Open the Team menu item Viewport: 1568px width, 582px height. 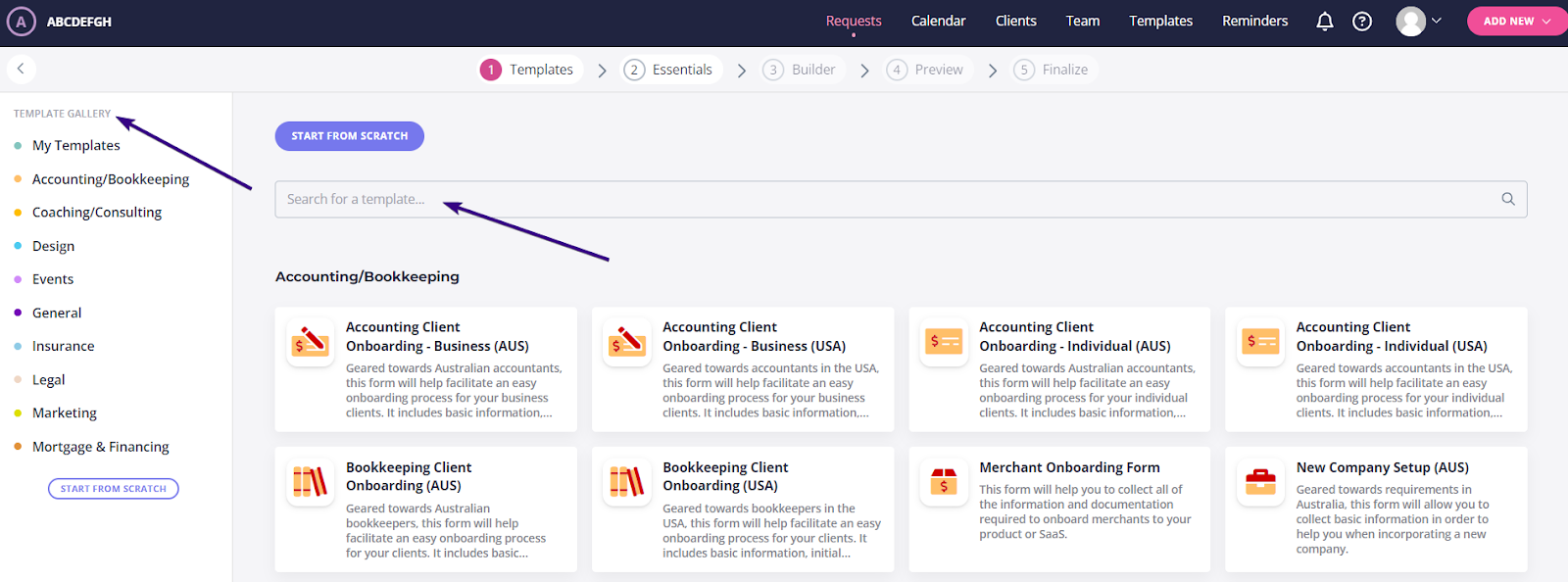tap(1083, 21)
